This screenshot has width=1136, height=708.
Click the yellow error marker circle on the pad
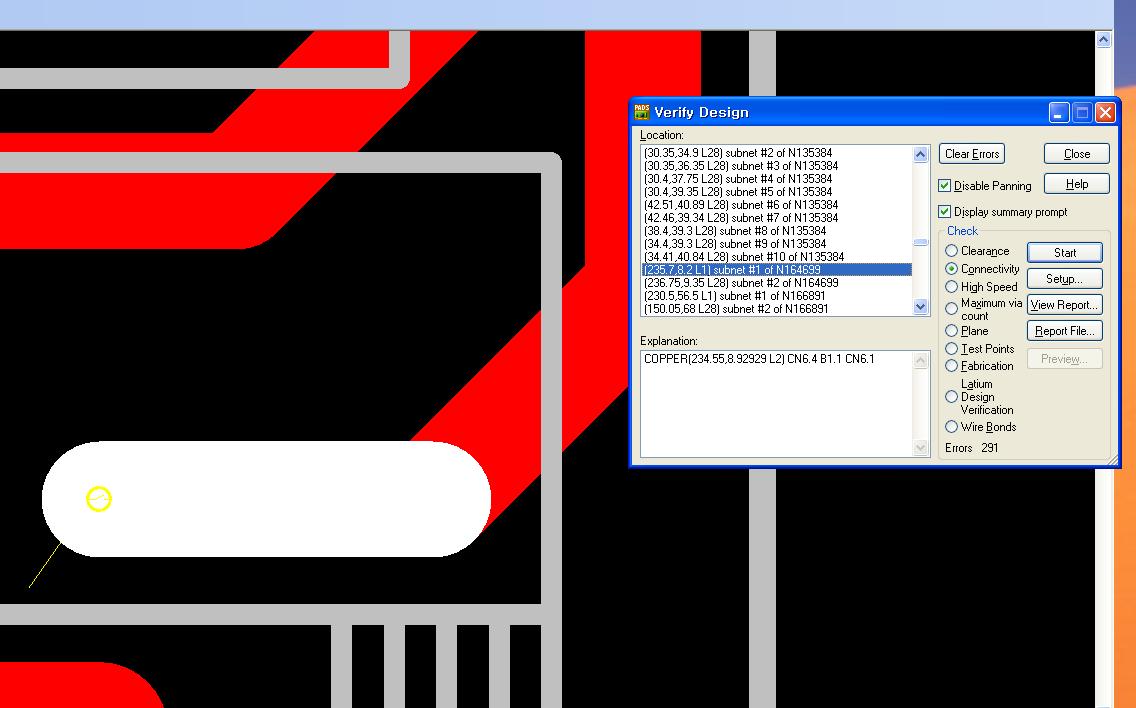click(x=98, y=499)
